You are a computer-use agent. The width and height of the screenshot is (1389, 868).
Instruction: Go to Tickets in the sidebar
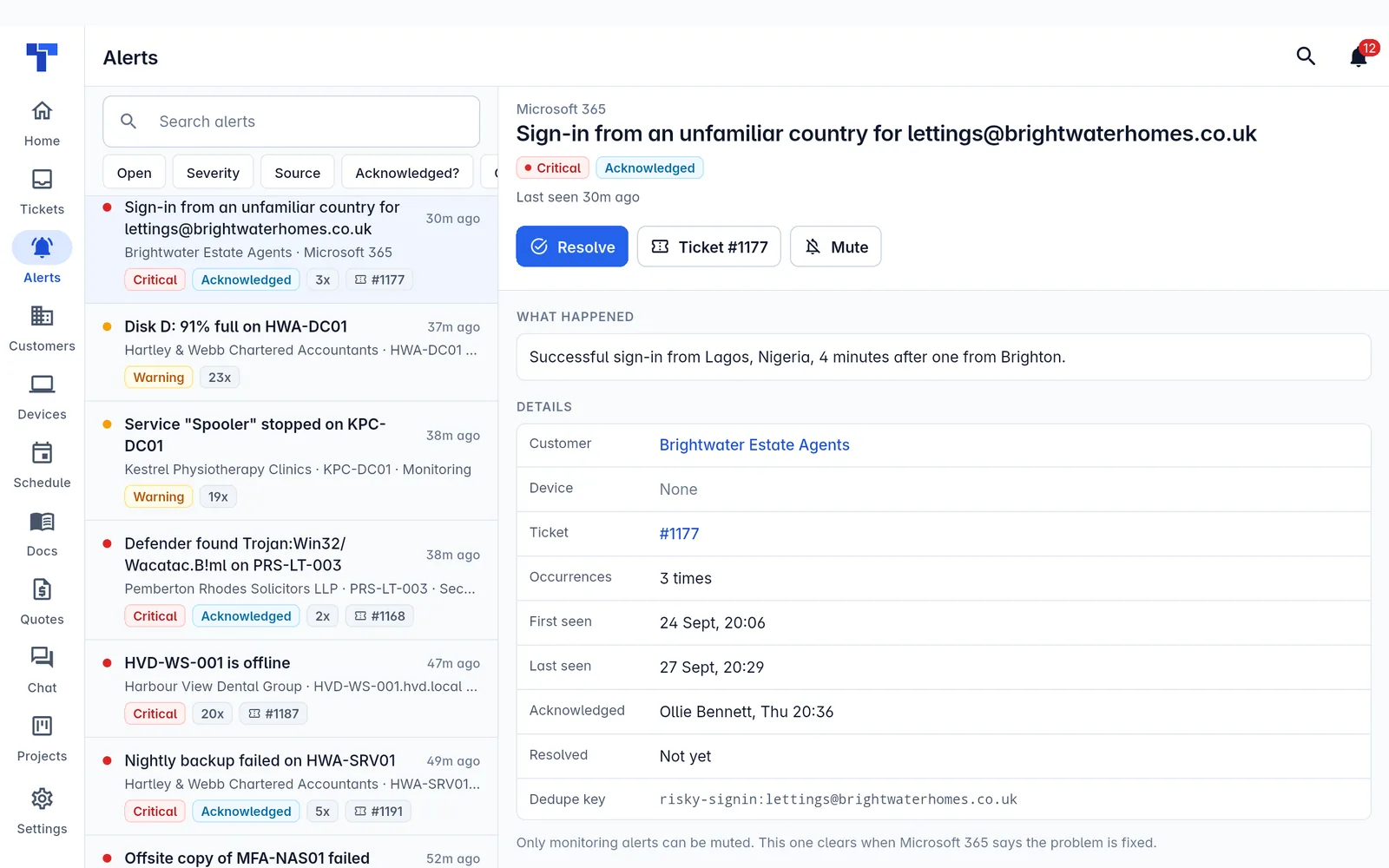click(42, 193)
